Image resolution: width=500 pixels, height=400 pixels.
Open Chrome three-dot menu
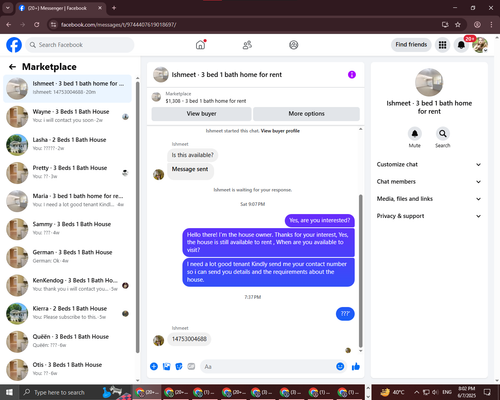491,25
